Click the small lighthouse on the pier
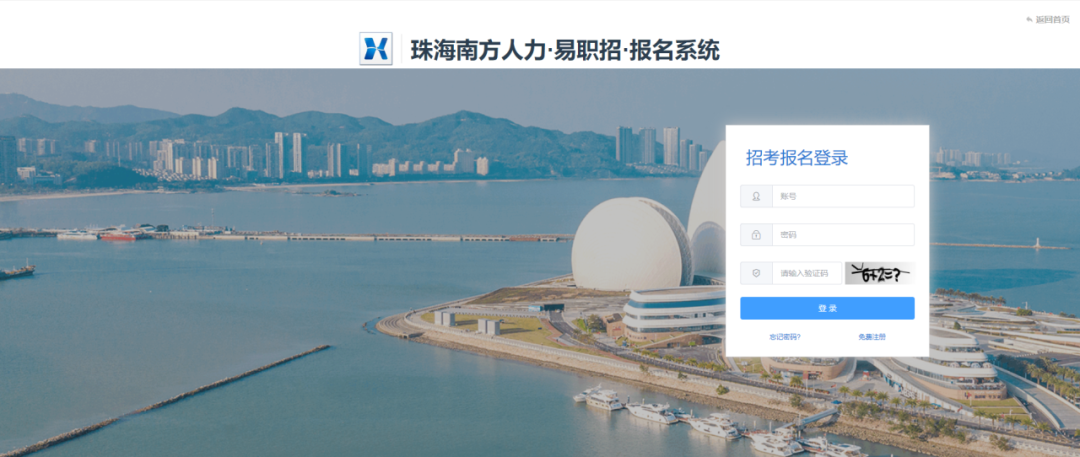Image resolution: width=1080 pixels, height=457 pixels. [x=1035, y=243]
